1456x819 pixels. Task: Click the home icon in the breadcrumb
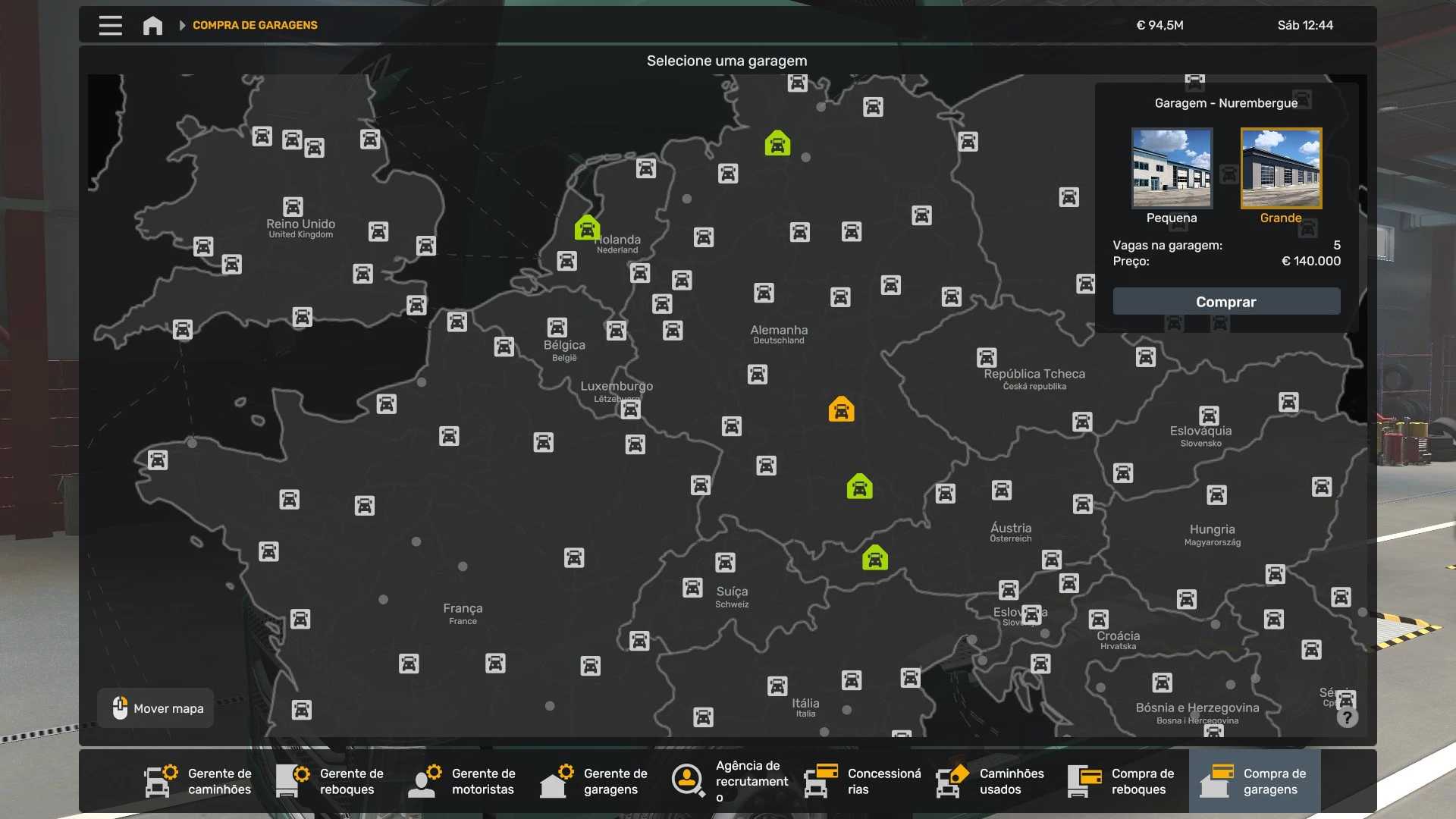[152, 25]
